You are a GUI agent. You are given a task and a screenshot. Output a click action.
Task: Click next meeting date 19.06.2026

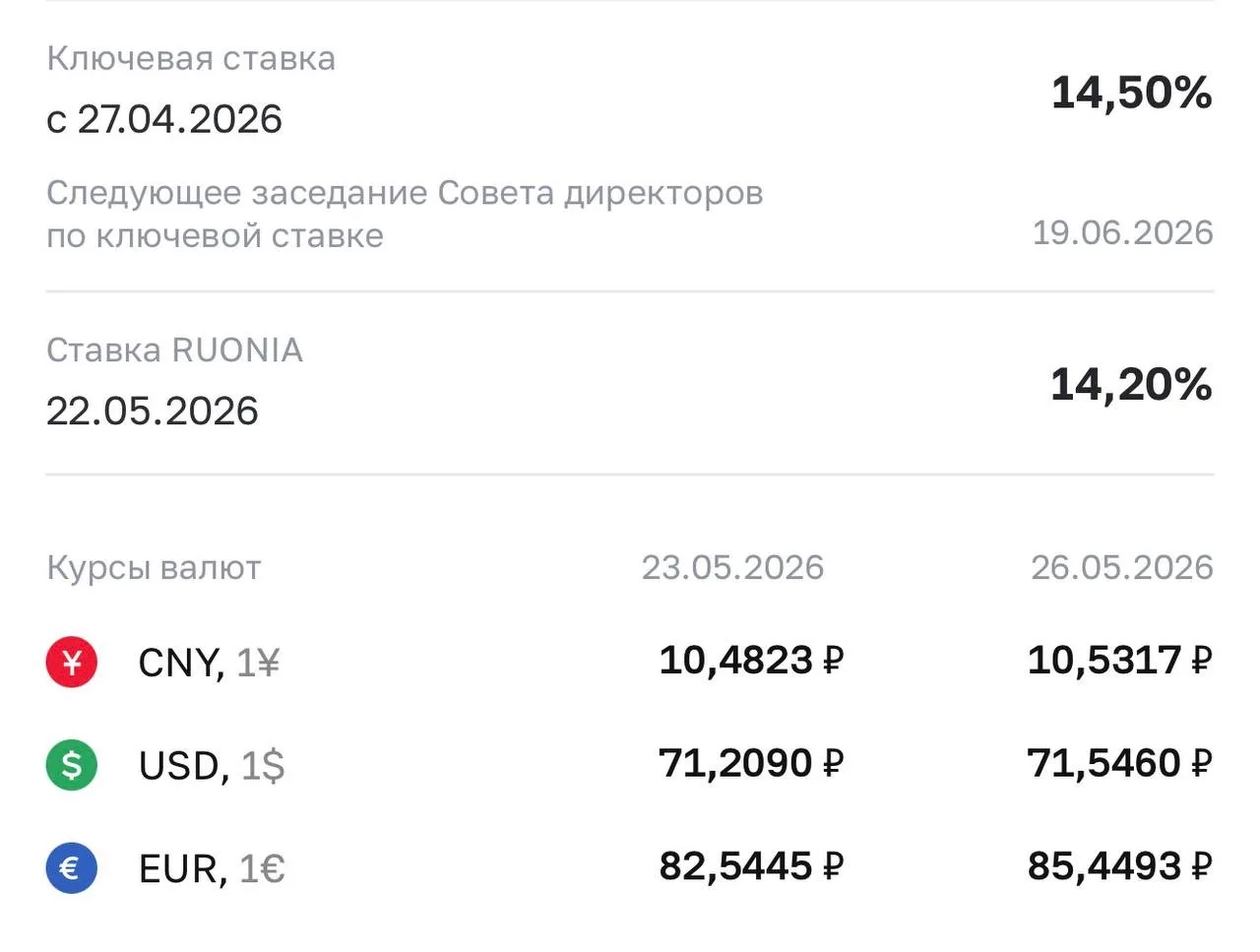pos(1122,232)
